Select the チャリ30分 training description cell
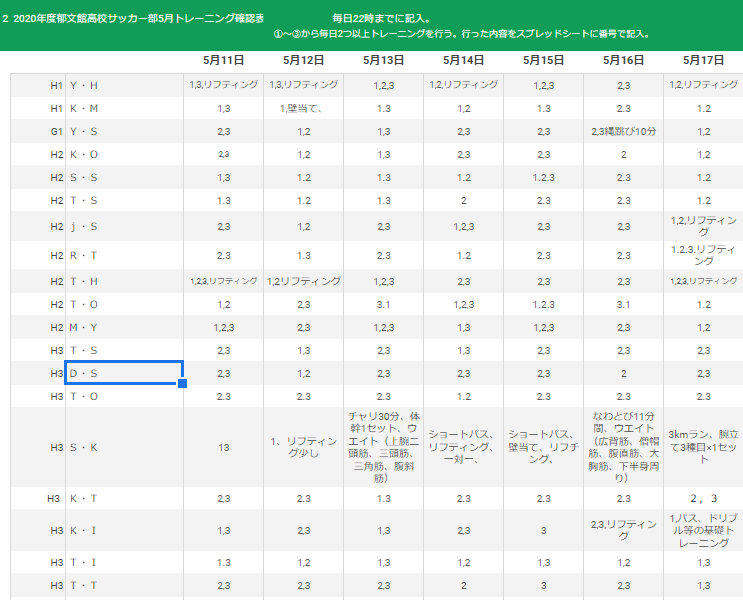 (383, 447)
